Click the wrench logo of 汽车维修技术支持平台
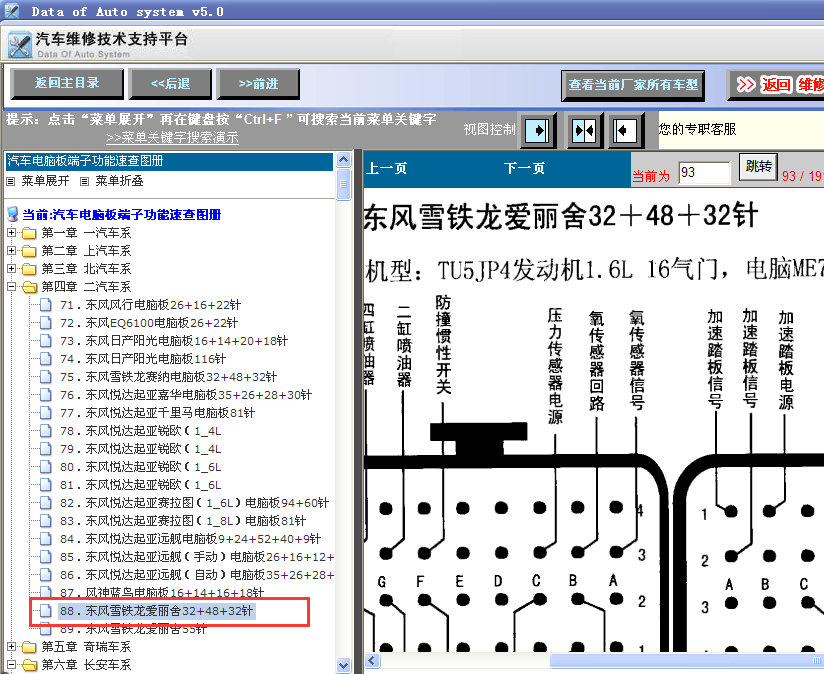 click(x=19, y=46)
